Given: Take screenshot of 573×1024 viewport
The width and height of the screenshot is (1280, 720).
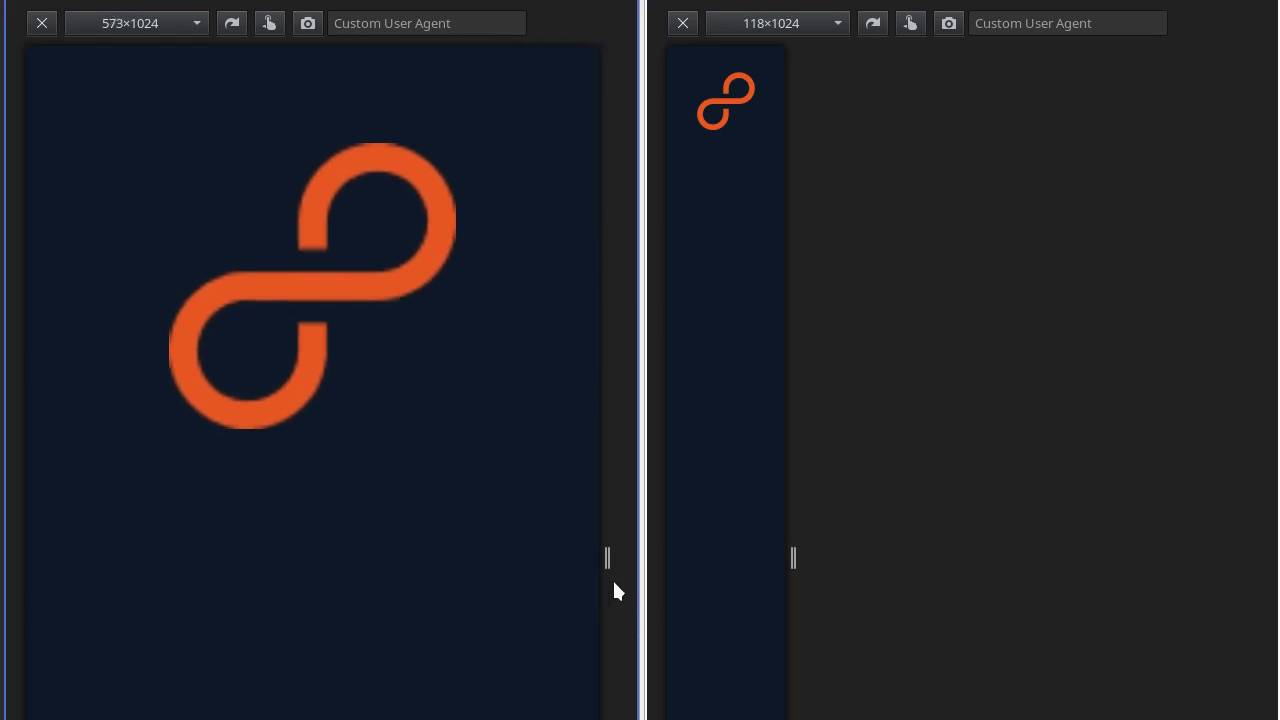Looking at the screenshot, I should coord(308,23).
